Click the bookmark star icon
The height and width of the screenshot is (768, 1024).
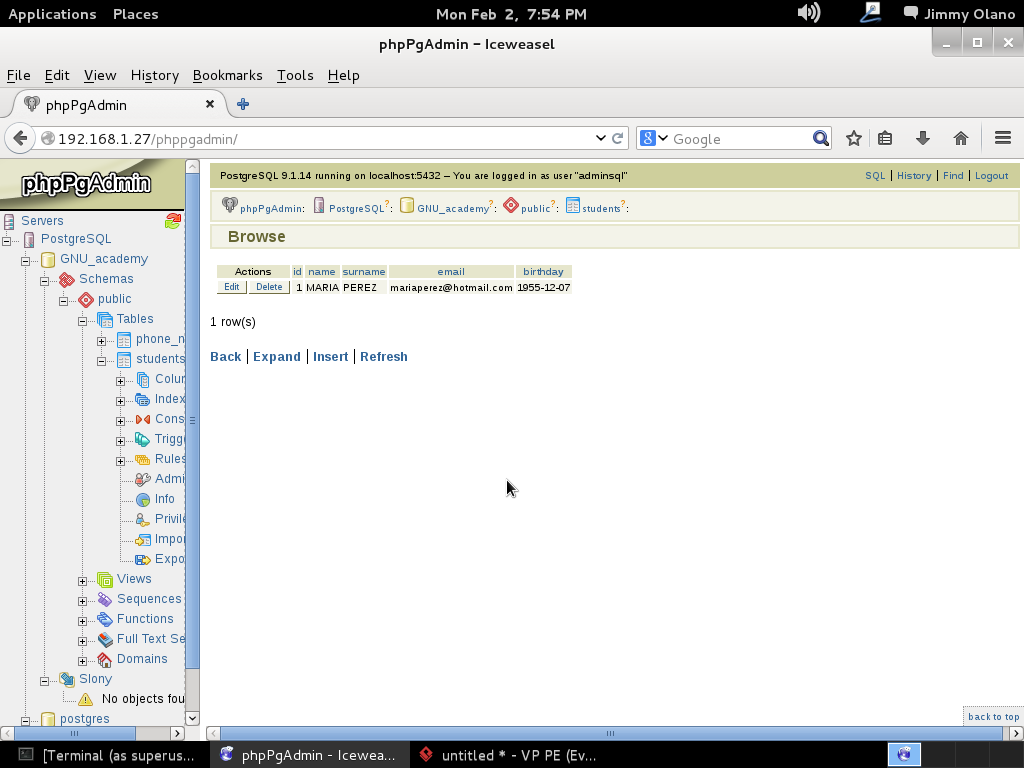click(x=853, y=139)
